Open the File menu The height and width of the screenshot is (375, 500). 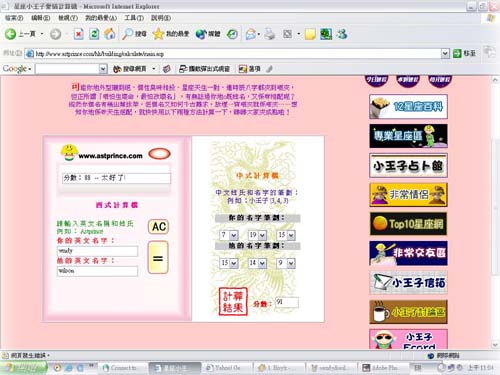(14, 18)
